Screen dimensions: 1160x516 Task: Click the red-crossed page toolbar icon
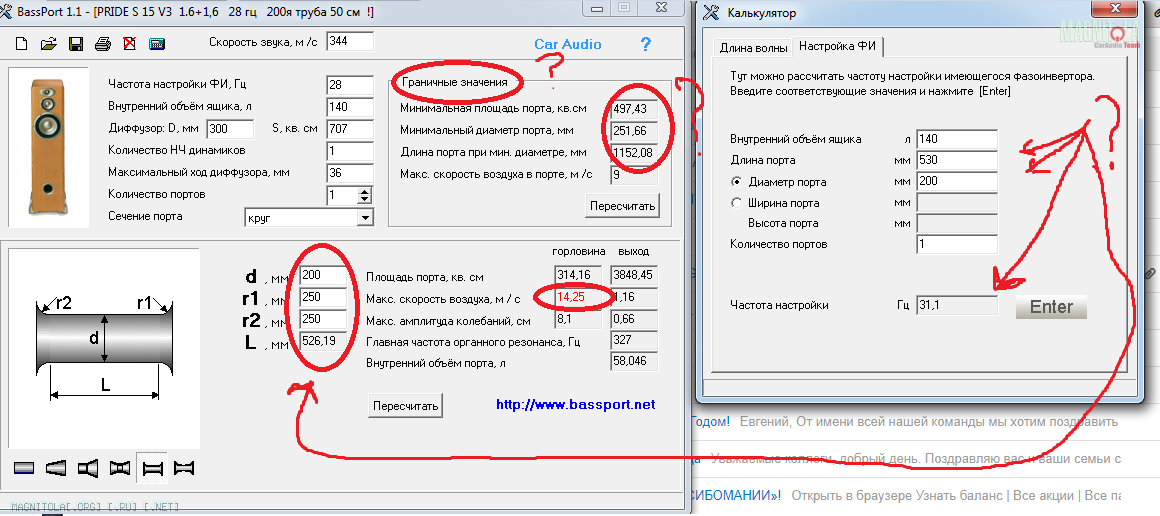[129, 44]
